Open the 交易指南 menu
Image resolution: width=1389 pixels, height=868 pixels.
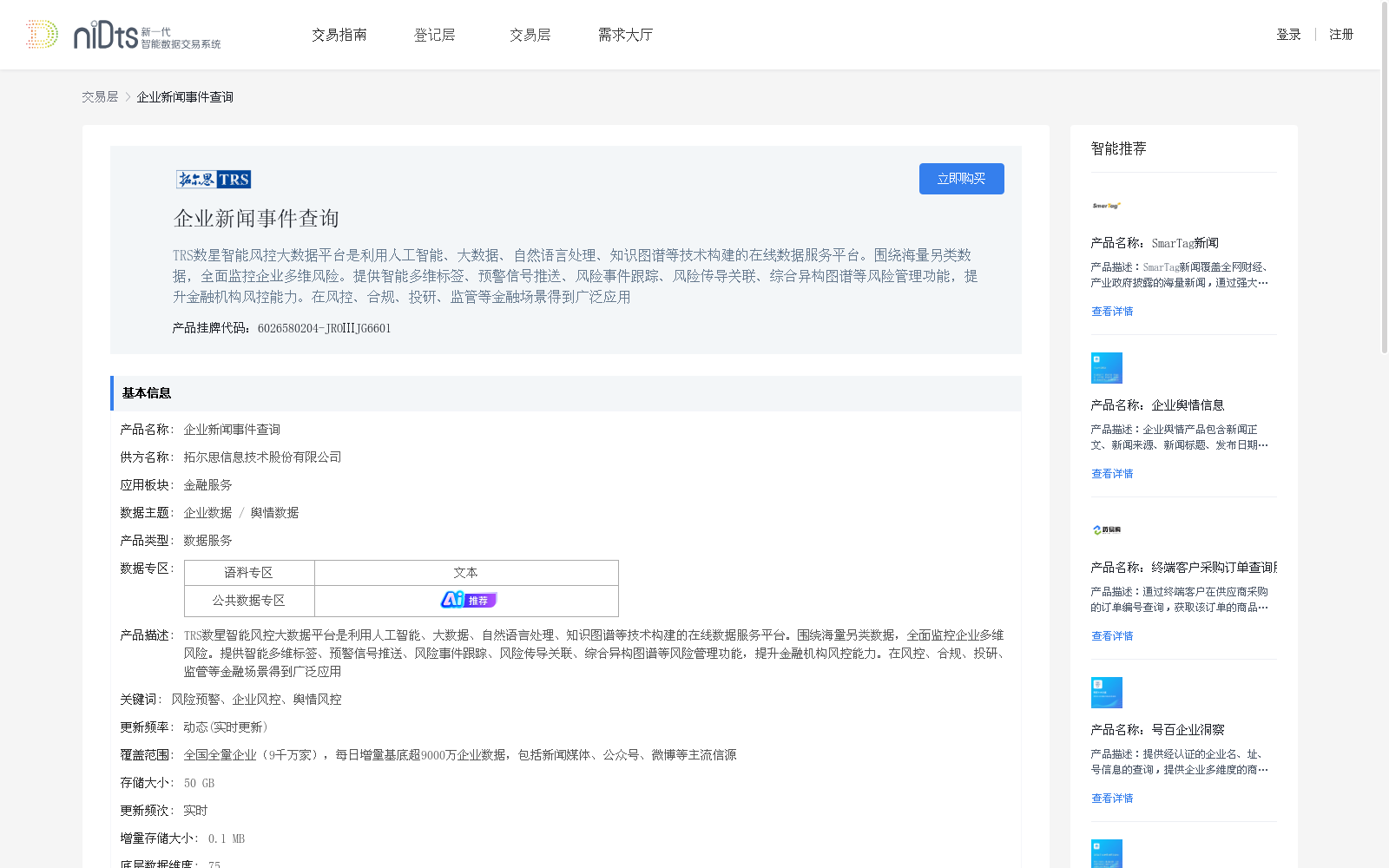pyautogui.click(x=339, y=35)
